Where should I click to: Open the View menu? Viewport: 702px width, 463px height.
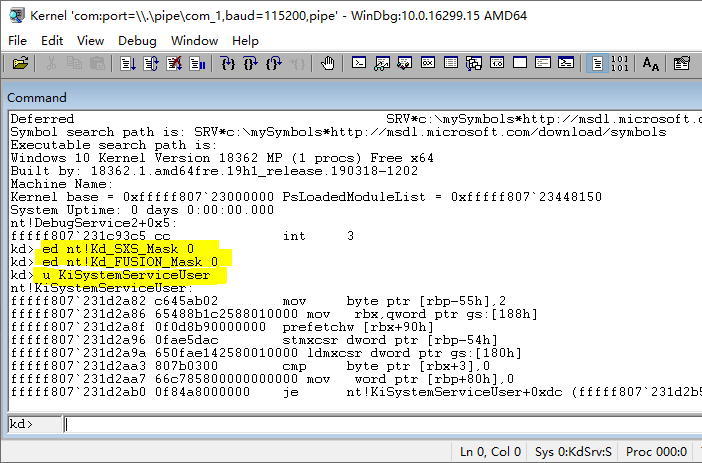pos(90,41)
